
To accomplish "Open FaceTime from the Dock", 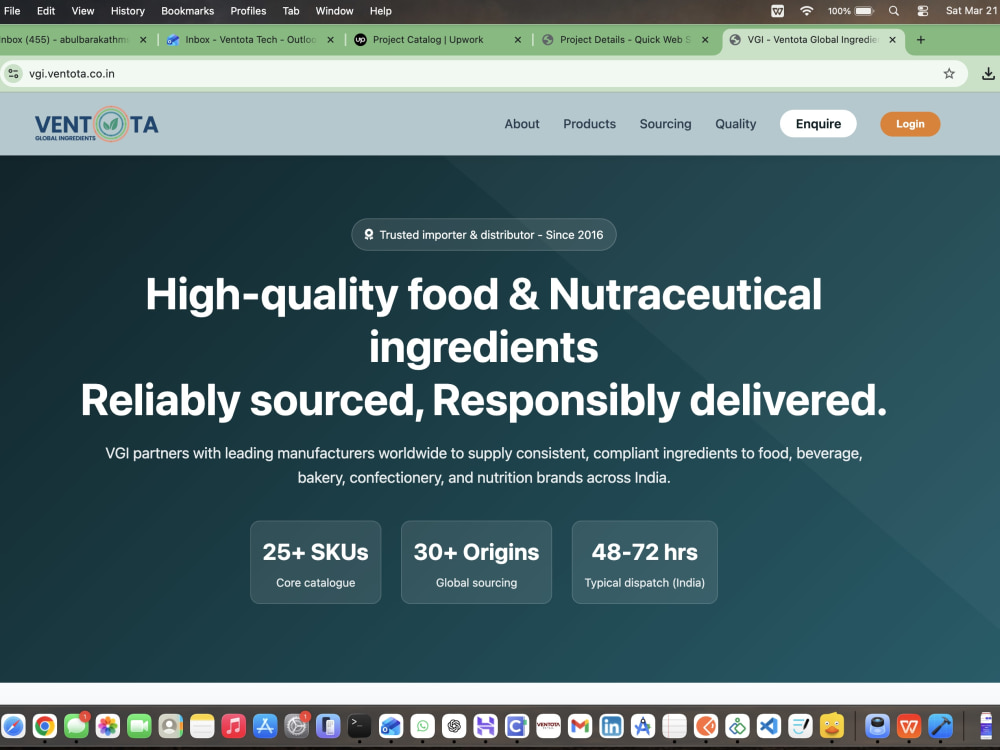I will 139,726.
